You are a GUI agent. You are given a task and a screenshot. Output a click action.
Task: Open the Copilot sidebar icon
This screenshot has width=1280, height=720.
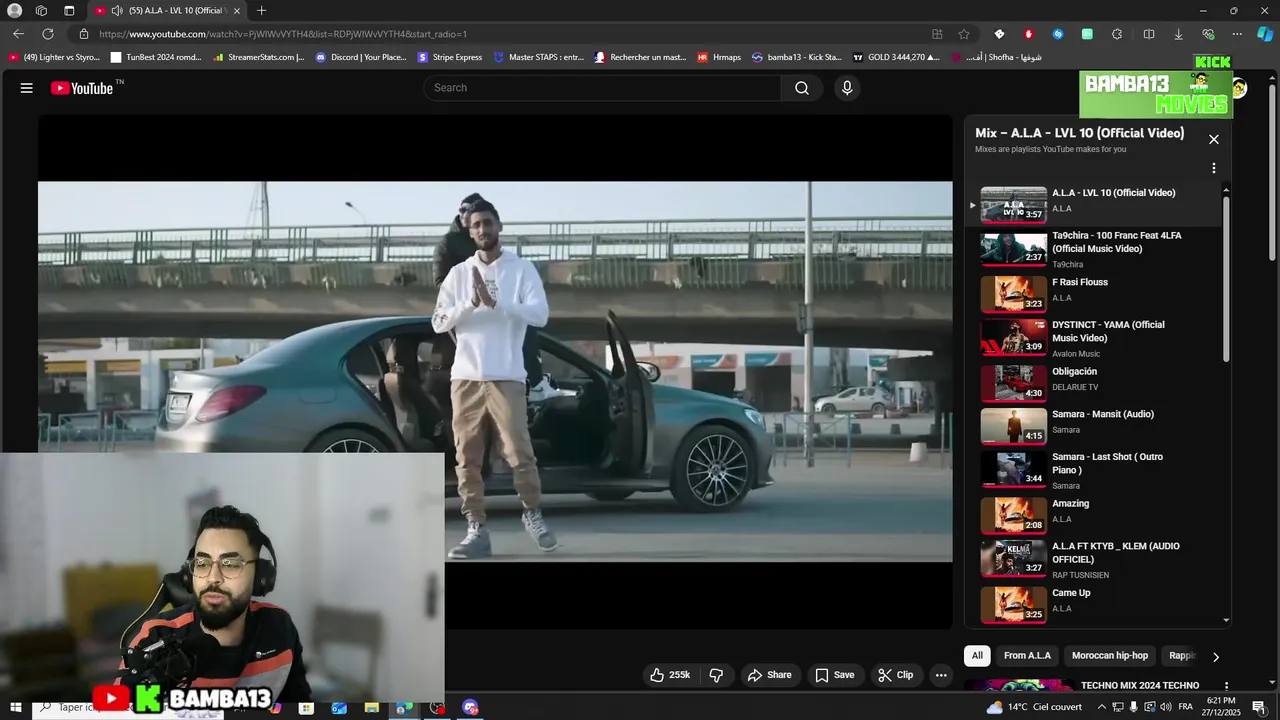click(x=1265, y=34)
